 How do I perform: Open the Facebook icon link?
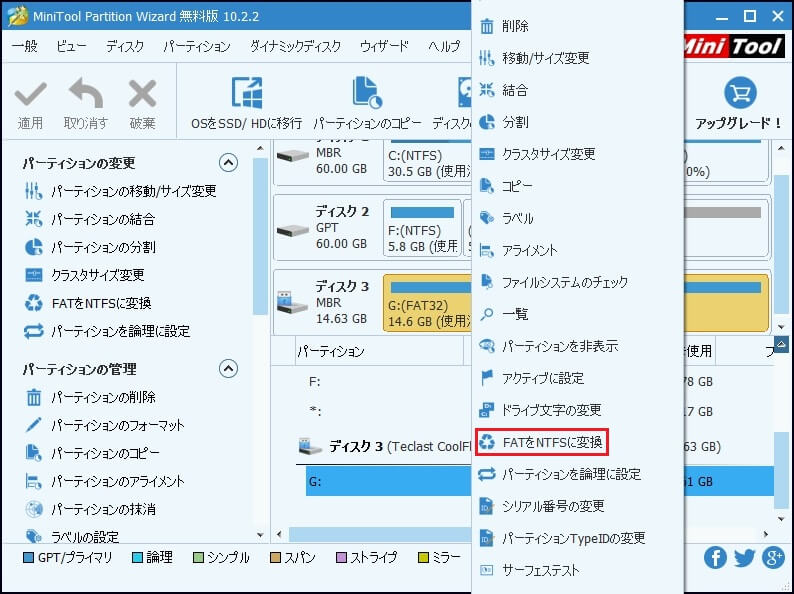[715, 558]
